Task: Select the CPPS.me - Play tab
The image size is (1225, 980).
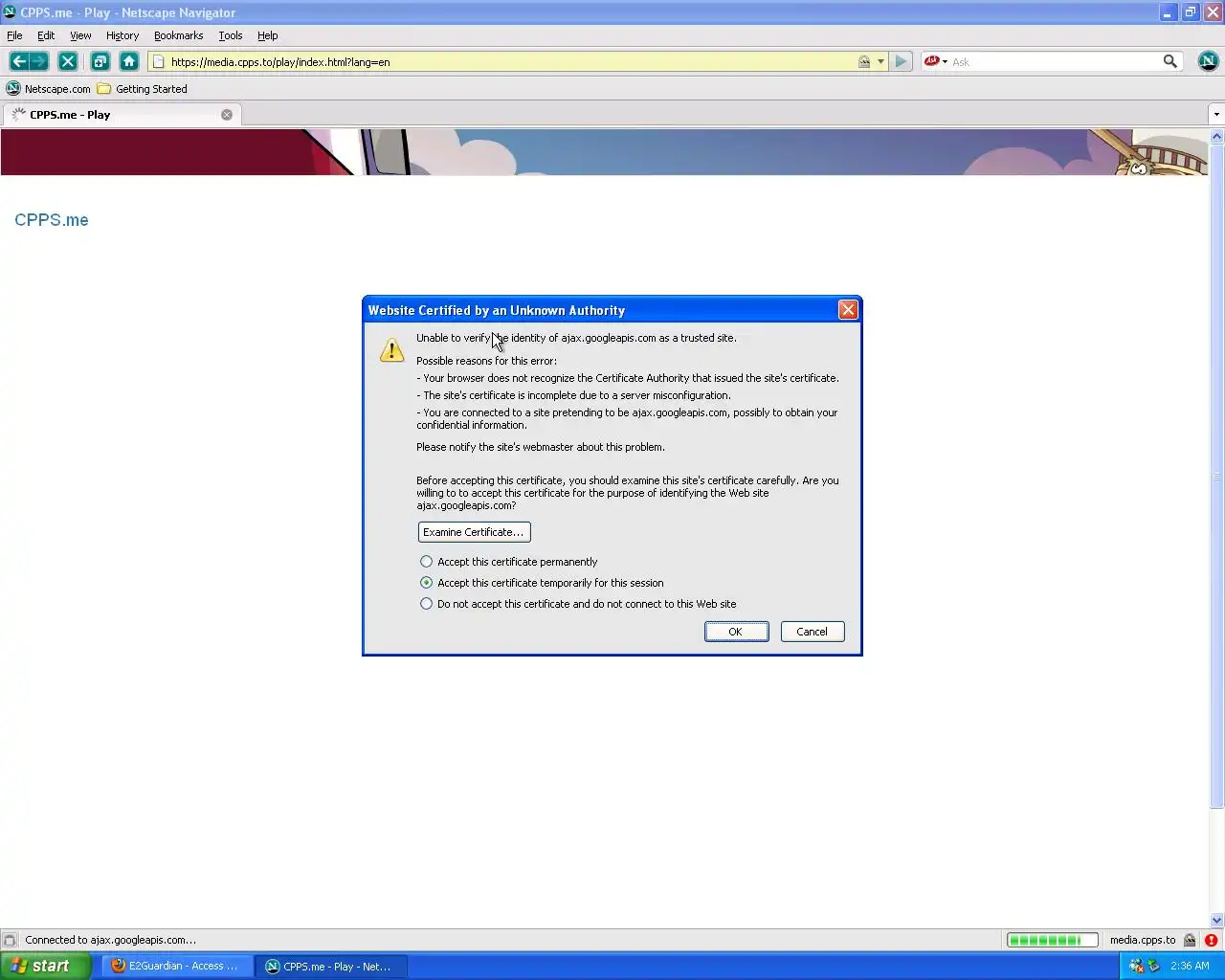Action: coord(122,115)
